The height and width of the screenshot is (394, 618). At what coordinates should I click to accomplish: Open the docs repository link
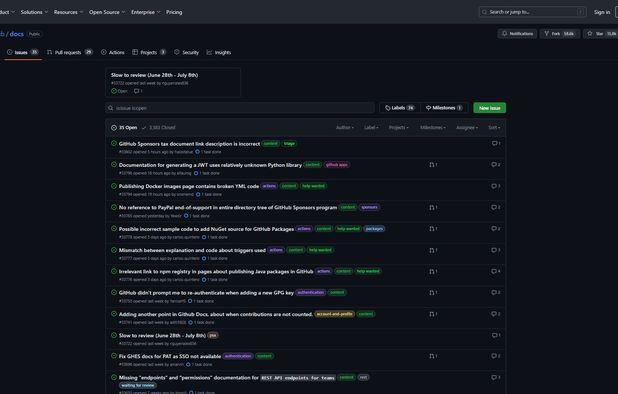click(x=17, y=34)
